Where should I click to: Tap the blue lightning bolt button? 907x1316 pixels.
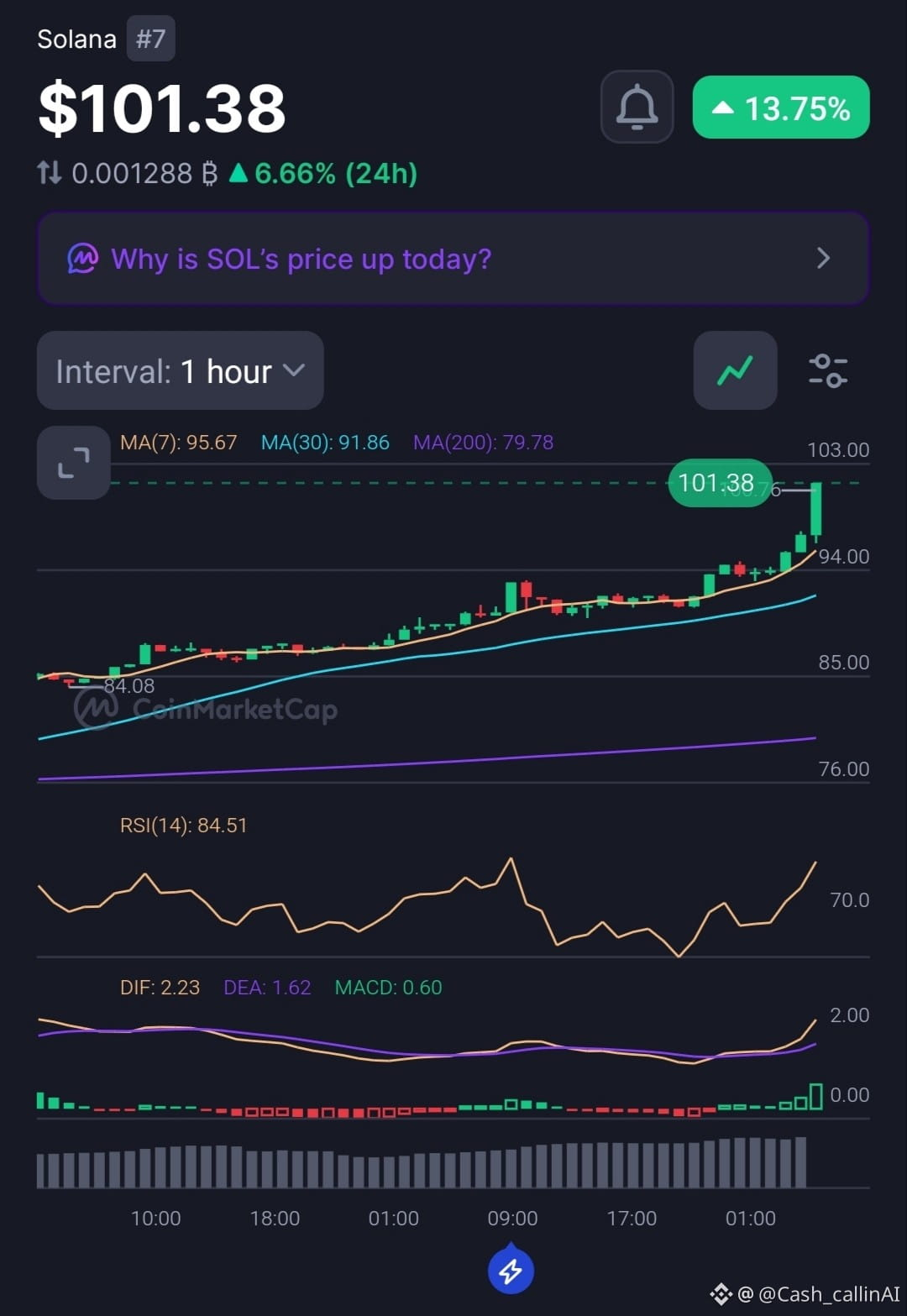click(511, 1271)
